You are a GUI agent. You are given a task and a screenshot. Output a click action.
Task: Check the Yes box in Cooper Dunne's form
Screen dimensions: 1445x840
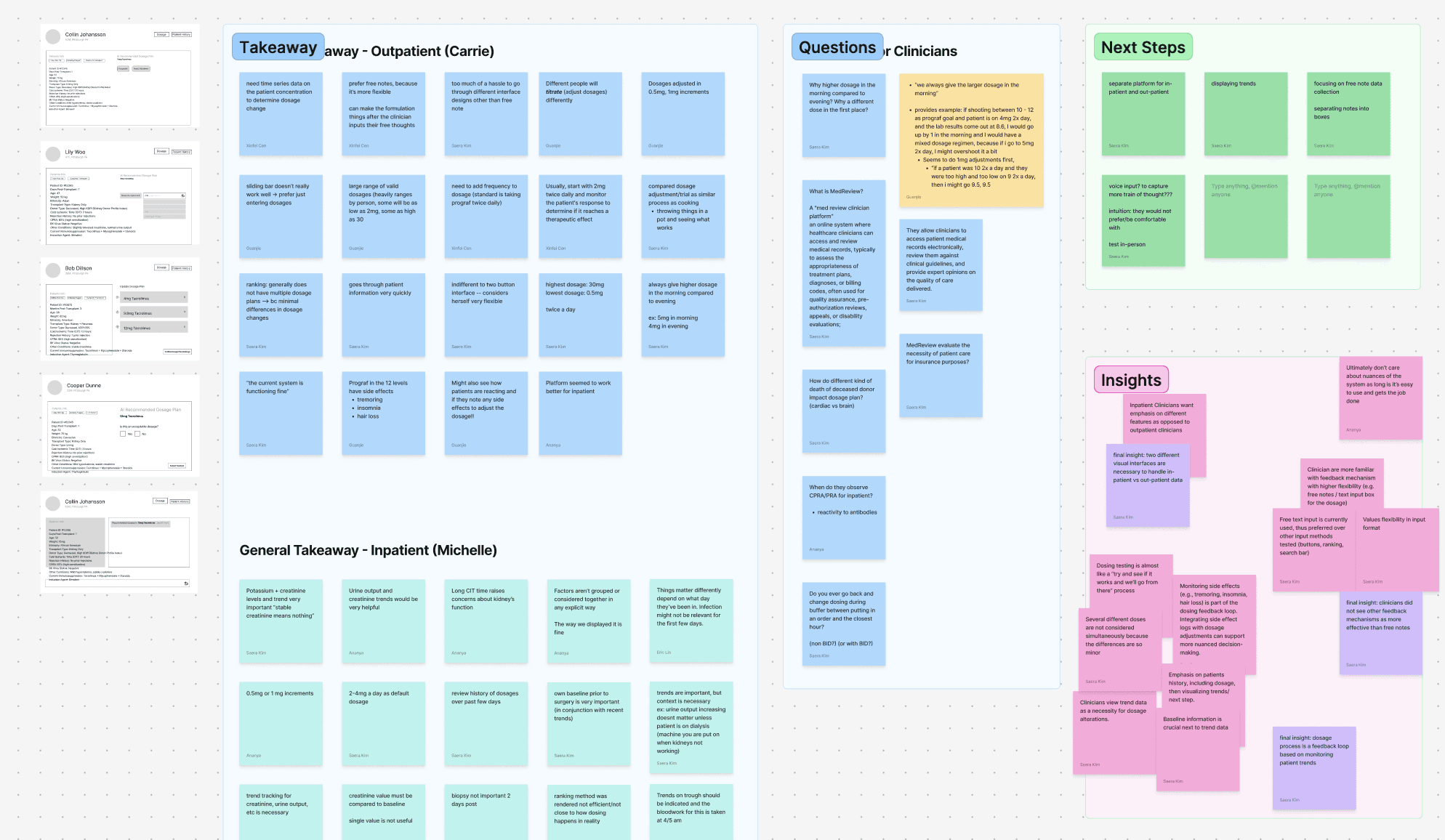123,434
